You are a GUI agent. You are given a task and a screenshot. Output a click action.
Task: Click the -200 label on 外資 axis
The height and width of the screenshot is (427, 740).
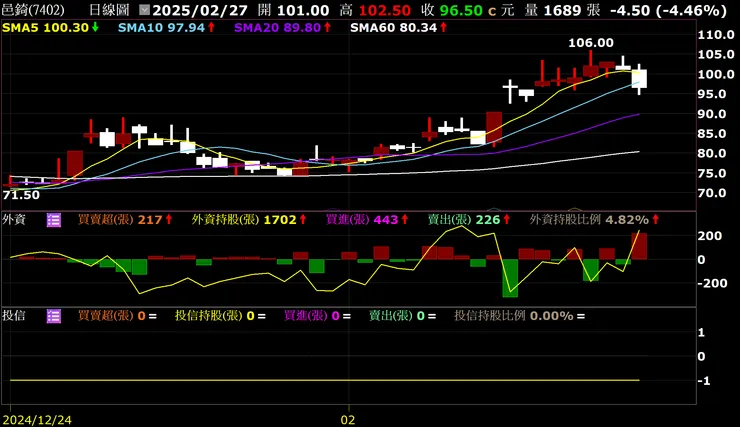[712, 284]
